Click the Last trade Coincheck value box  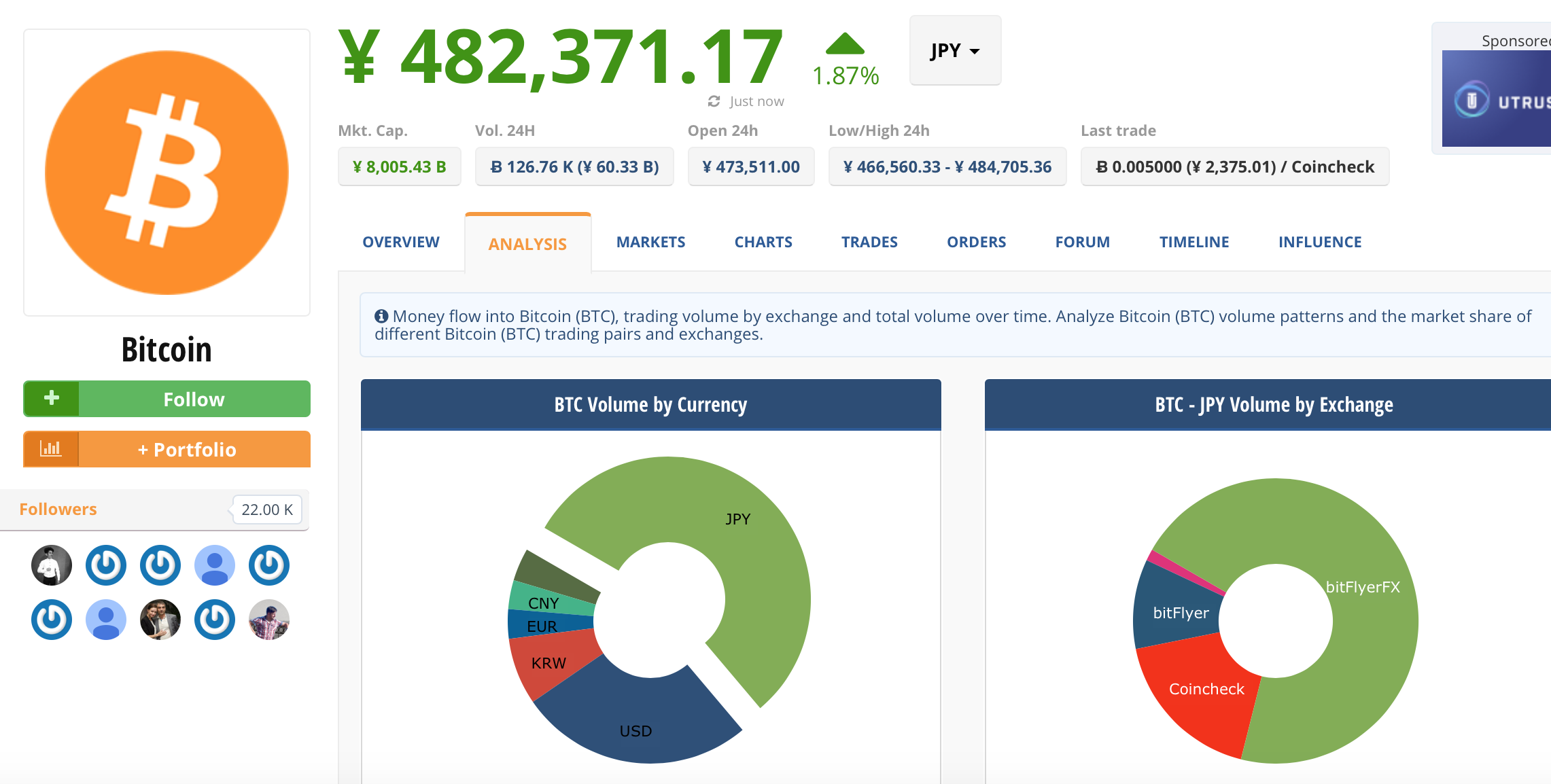(1234, 167)
